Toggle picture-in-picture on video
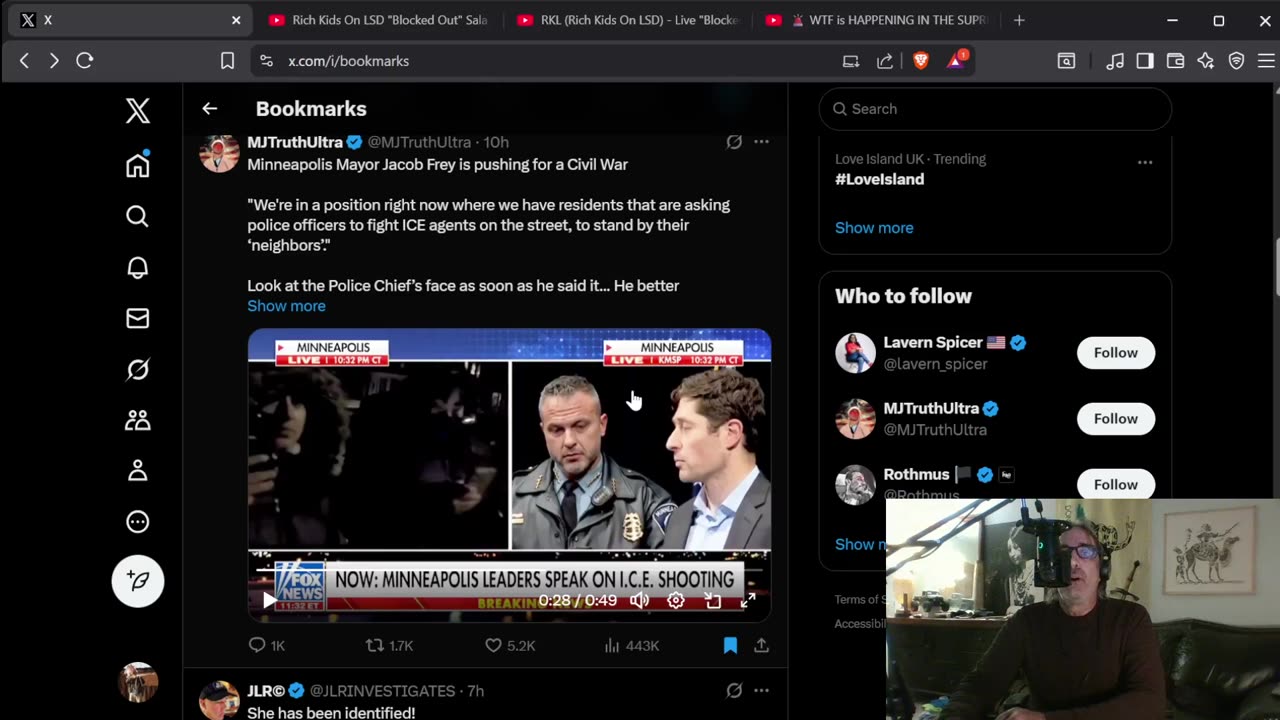This screenshot has width=1280, height=720. 712,600
